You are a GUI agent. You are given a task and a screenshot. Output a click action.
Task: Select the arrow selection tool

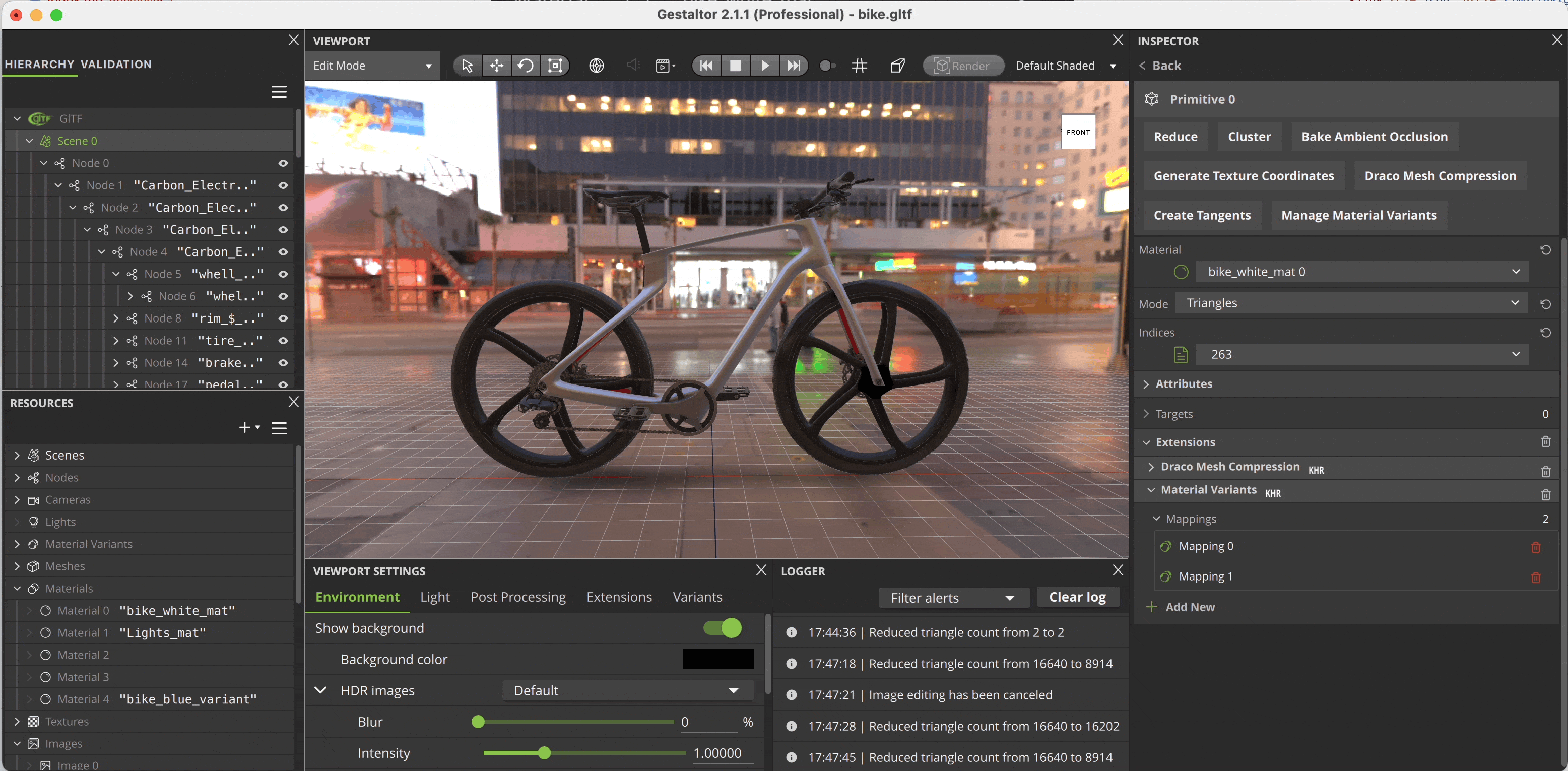coord(467,66)
